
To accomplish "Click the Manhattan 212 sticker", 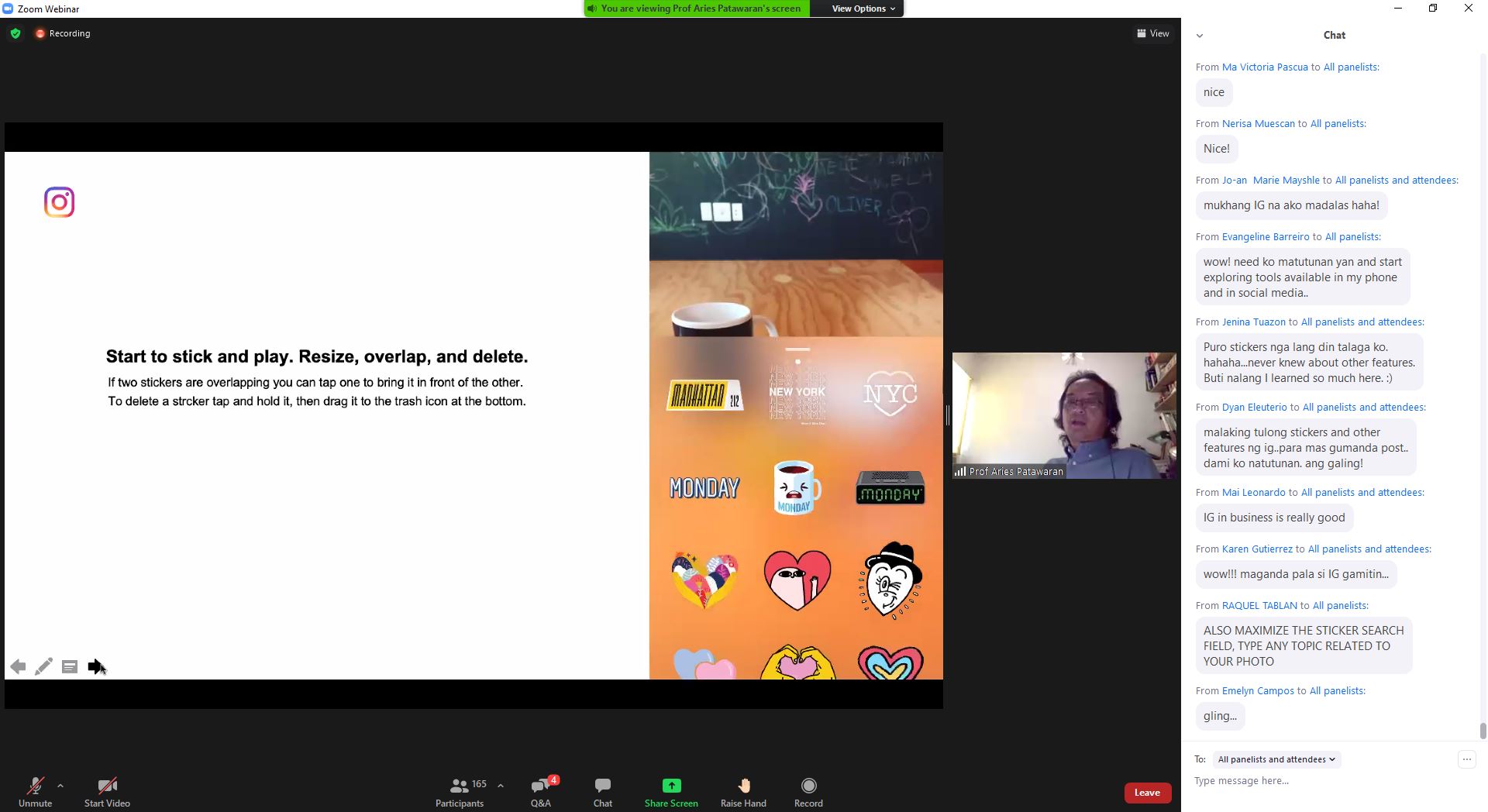I will pos(704,396).
